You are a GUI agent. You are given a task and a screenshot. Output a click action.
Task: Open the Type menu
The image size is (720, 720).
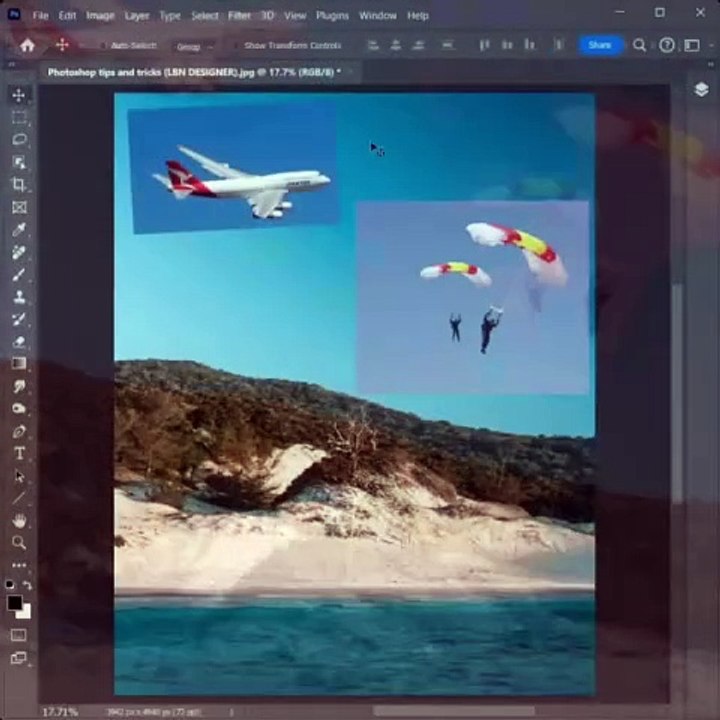(x=170, y=16)
